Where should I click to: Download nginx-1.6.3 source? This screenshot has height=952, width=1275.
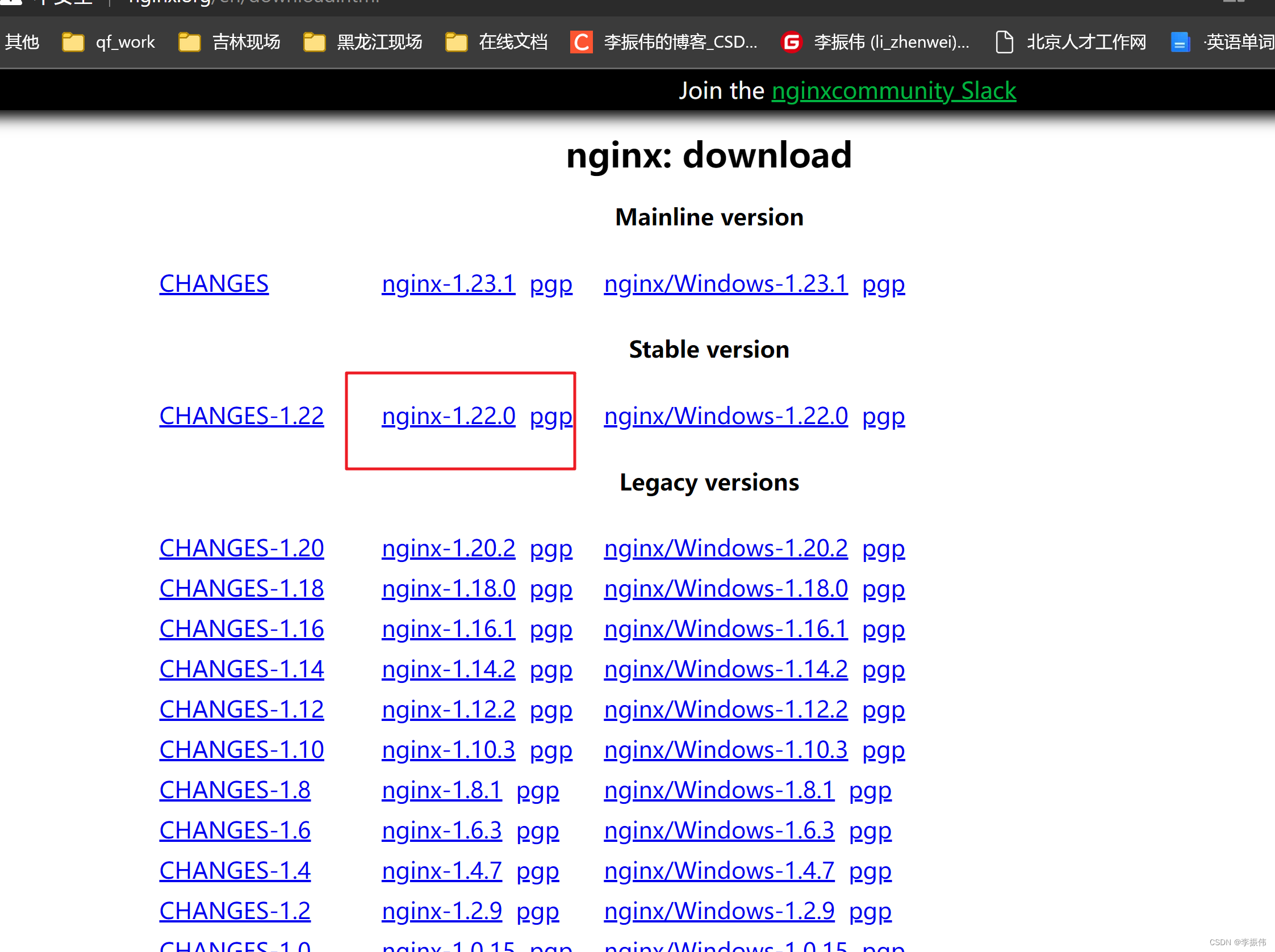(x=442, y=831)
